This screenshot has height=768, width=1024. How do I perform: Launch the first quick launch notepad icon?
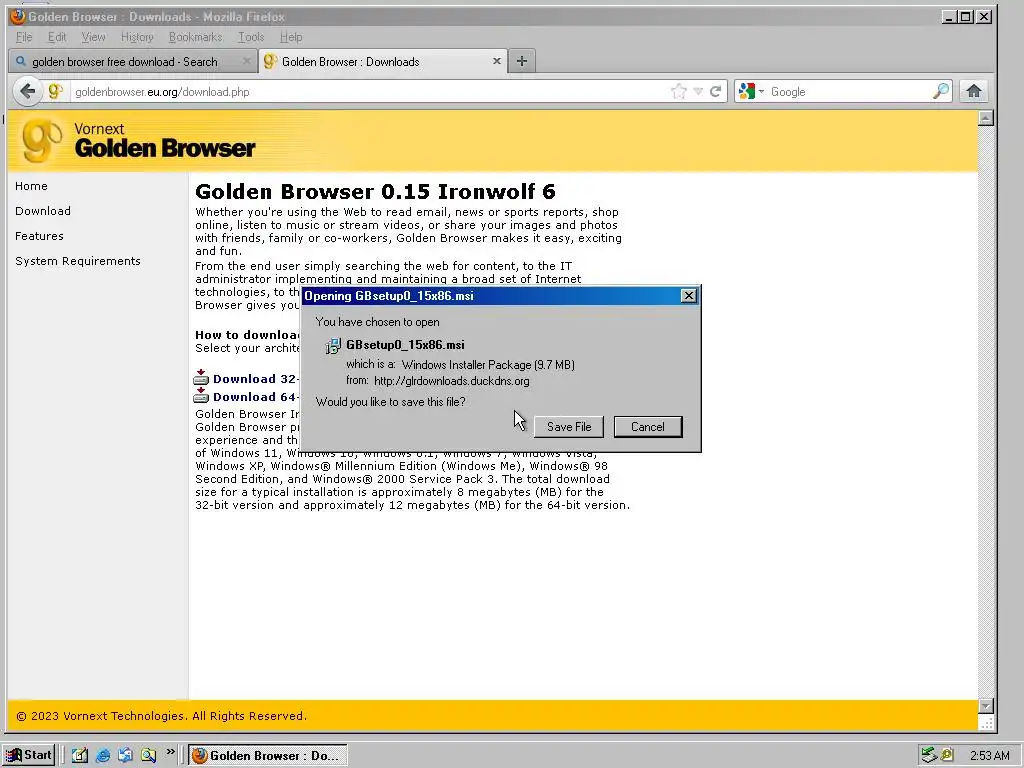pos(80,756)
